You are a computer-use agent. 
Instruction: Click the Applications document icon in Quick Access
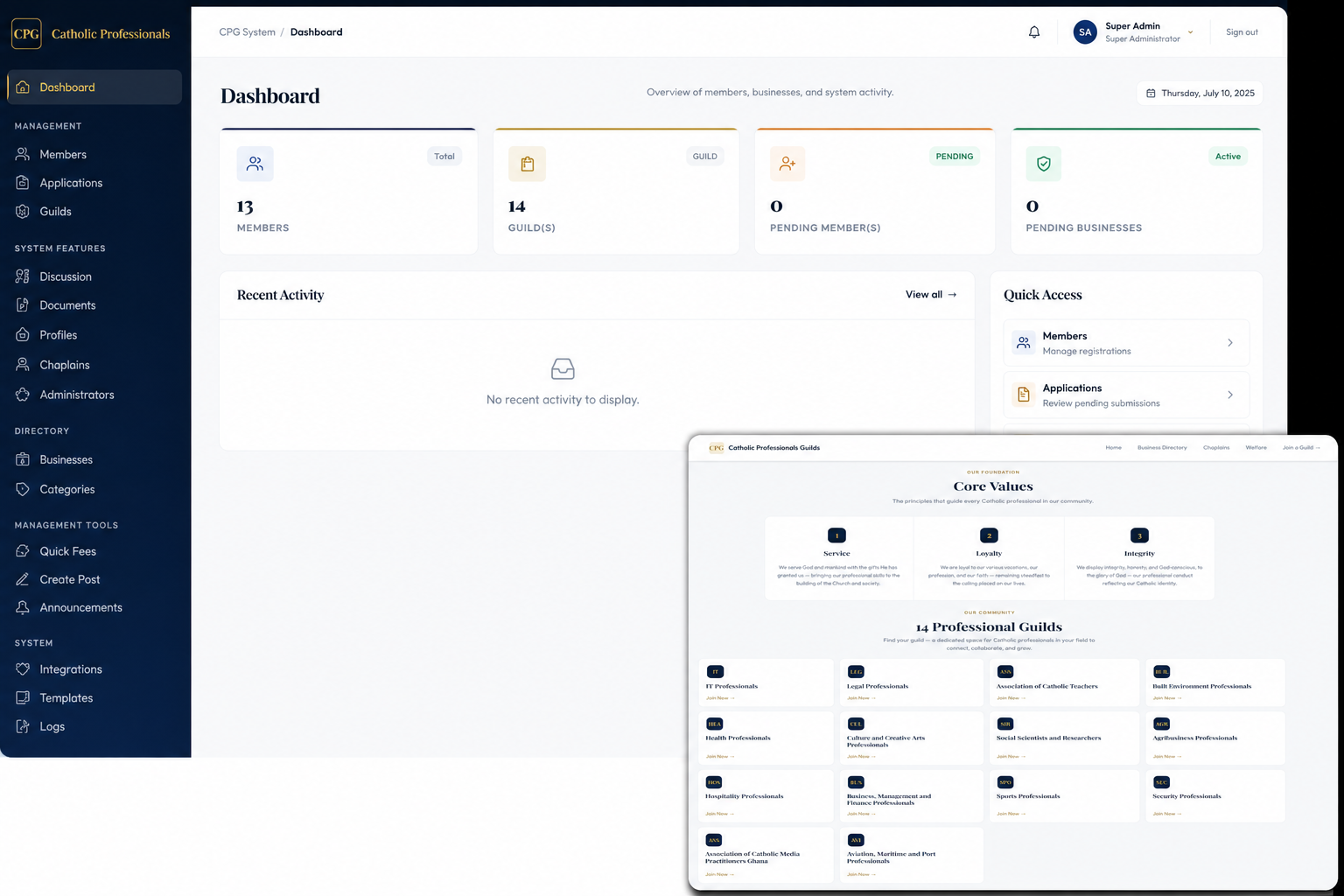coord(1023,395)
